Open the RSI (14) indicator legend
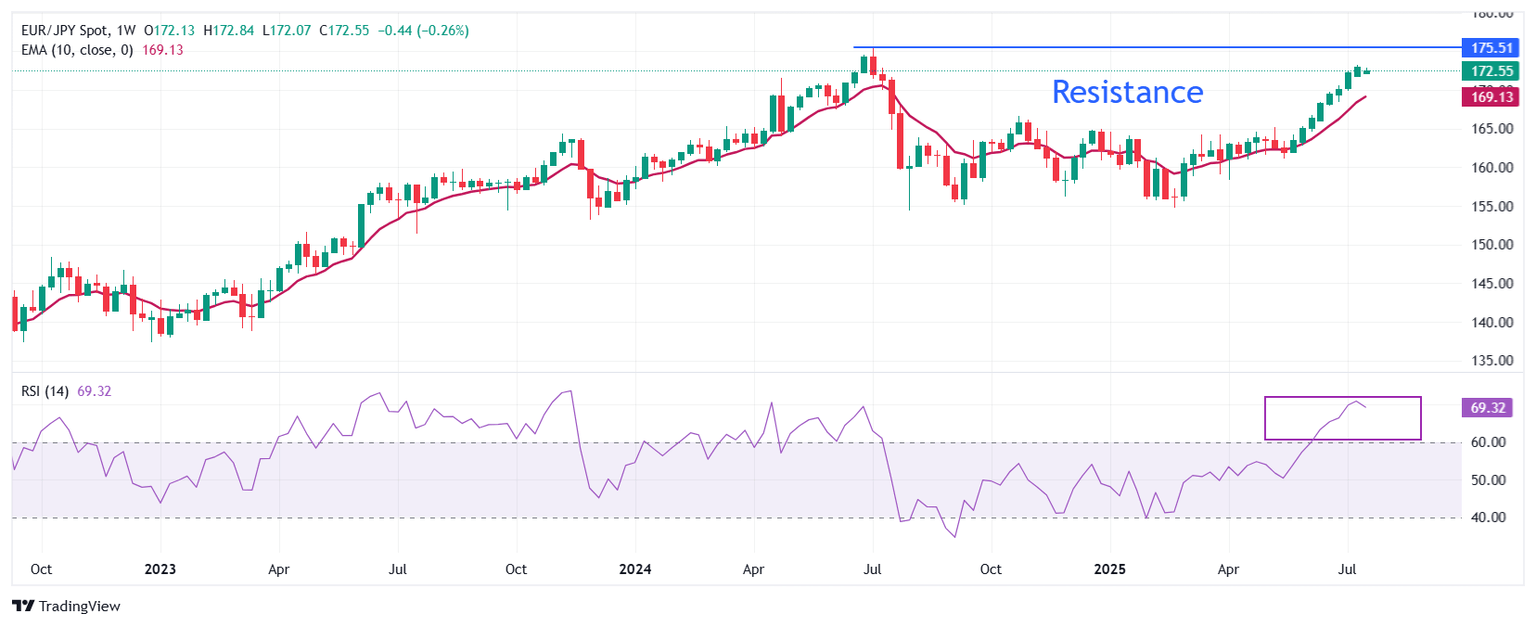This screenshot has width=1536, height=626. (45, 391)
